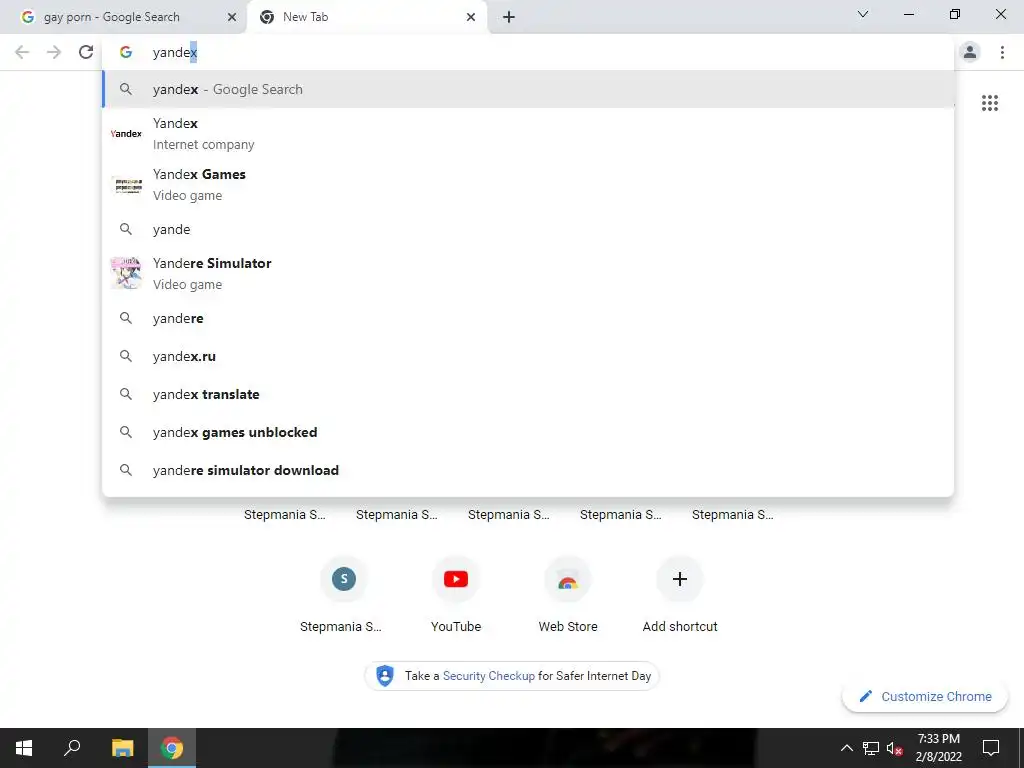Screen dimensions: 1024x768
Task: Select 'yandex - Google Search' suggestion
Action: point(528,89)
